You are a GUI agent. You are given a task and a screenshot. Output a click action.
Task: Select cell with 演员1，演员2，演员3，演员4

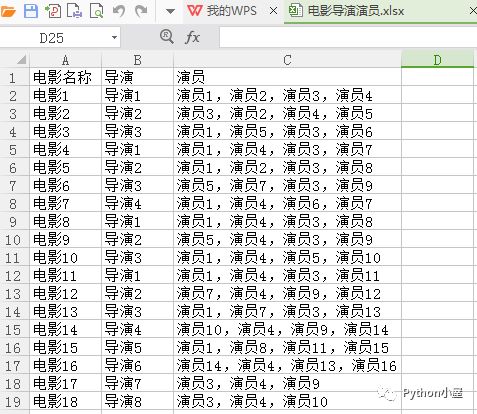click(x=287, y=96)
